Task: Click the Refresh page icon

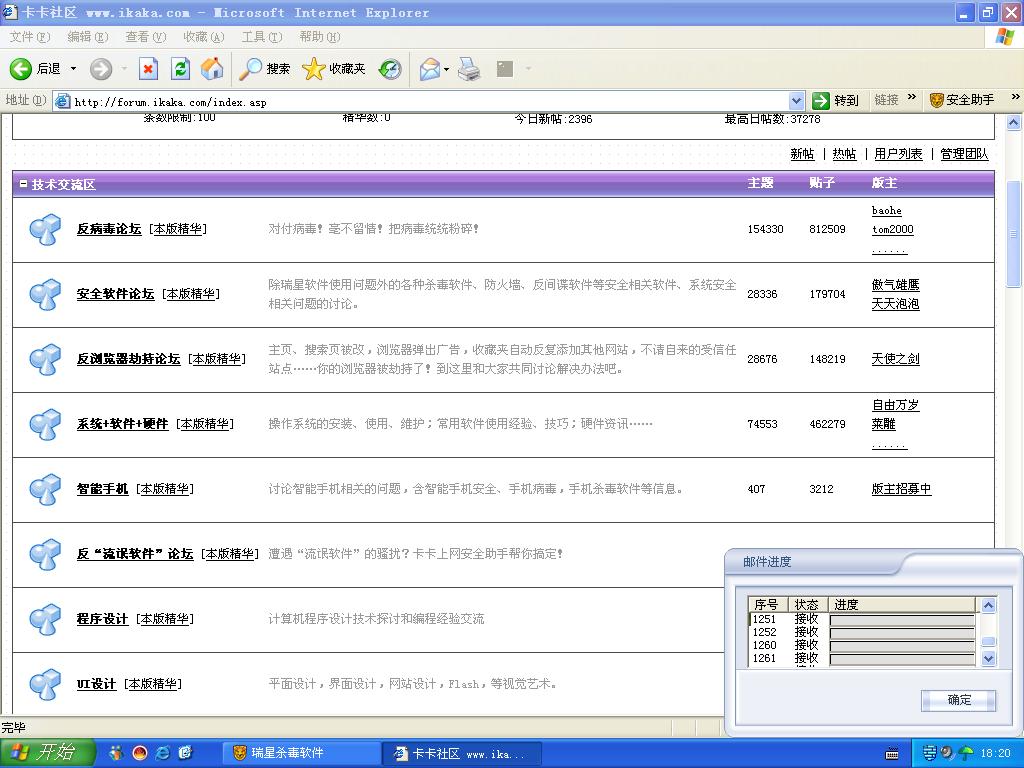Action: (x=180, y=69)
